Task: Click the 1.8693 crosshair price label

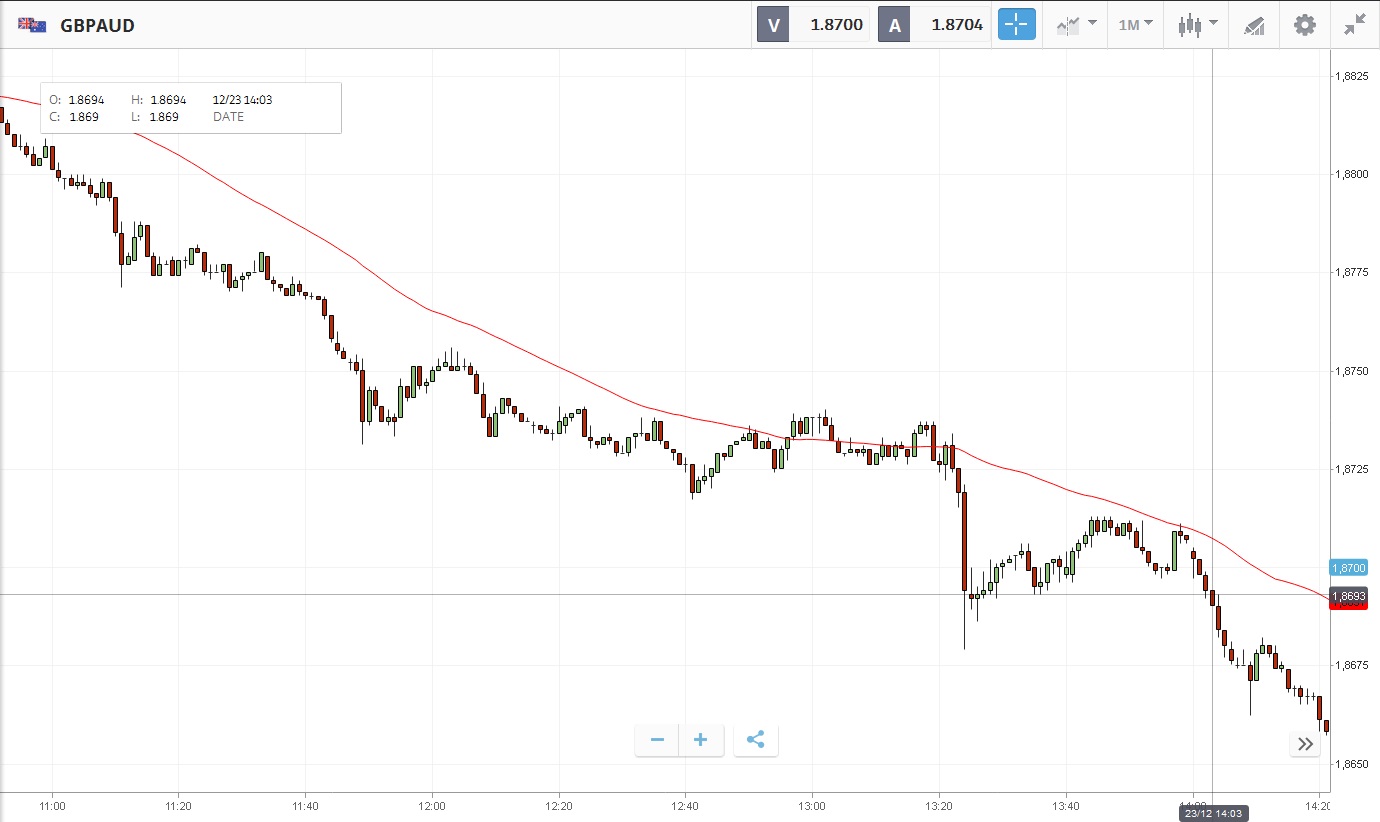Action: tap(1347, 596)
